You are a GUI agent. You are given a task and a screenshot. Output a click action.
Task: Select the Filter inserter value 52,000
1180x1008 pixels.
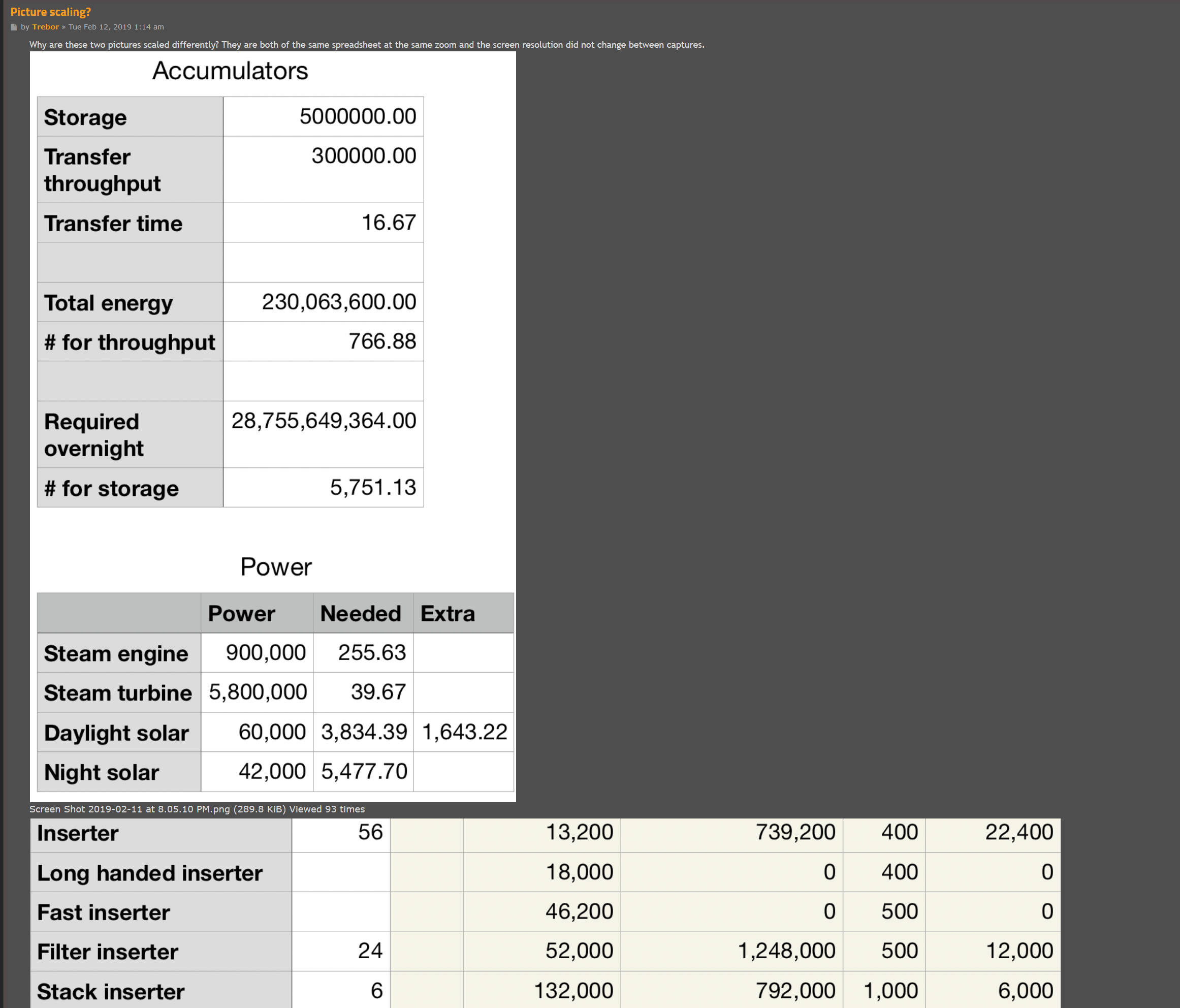tap(579, 951)
